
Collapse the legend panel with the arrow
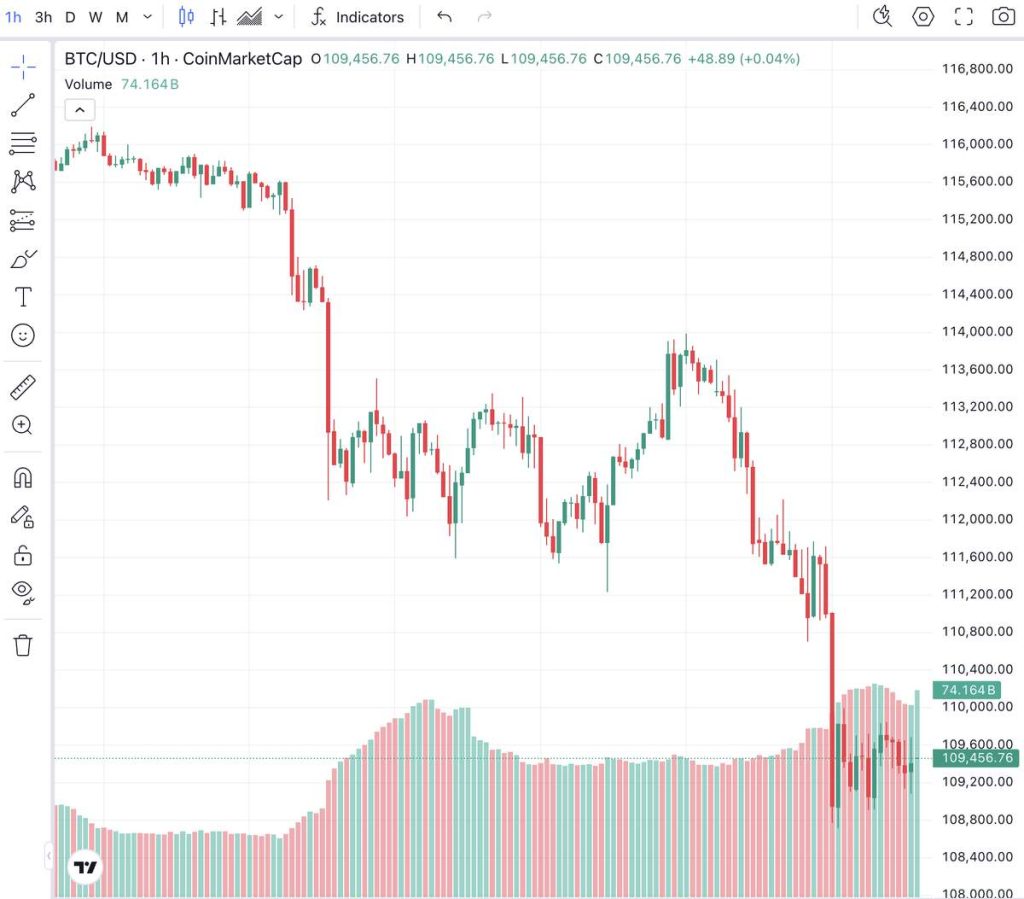tap(79, 109)
